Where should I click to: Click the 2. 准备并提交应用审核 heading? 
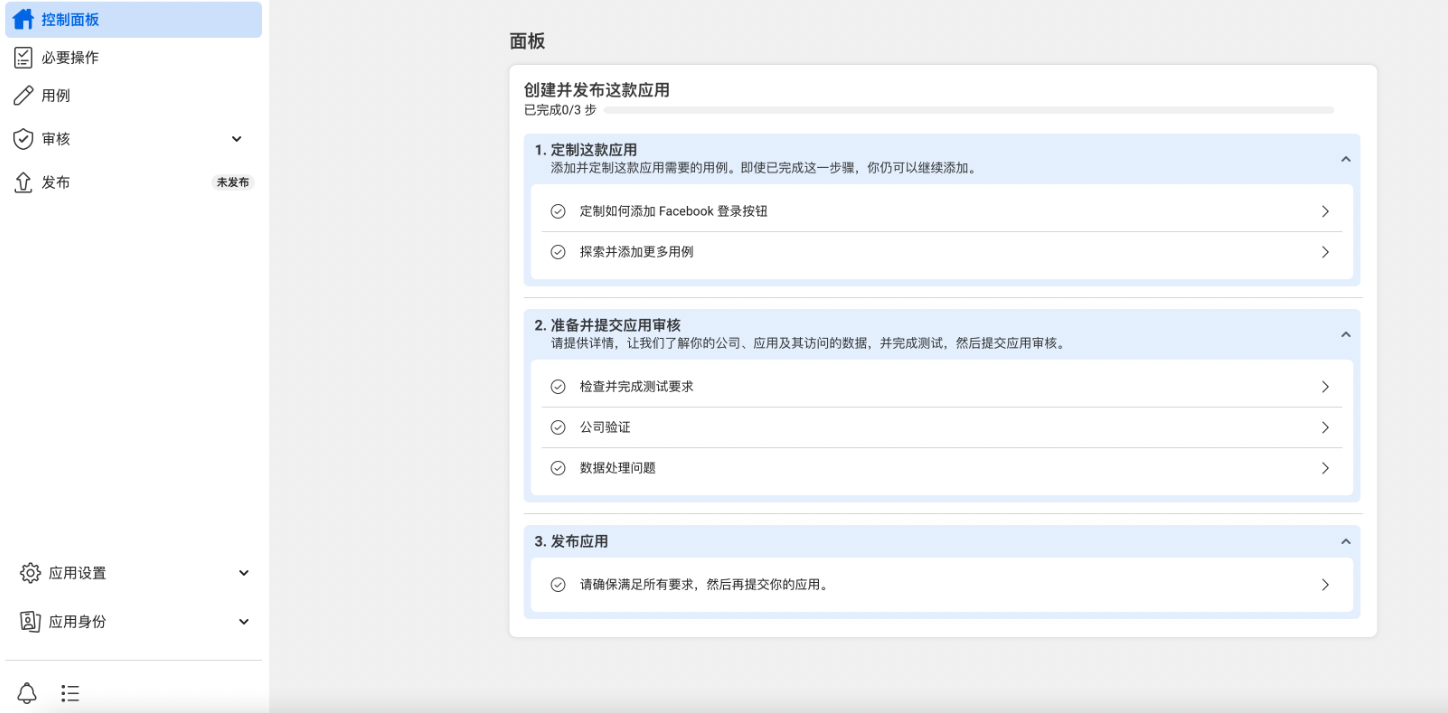coord(607,325)
